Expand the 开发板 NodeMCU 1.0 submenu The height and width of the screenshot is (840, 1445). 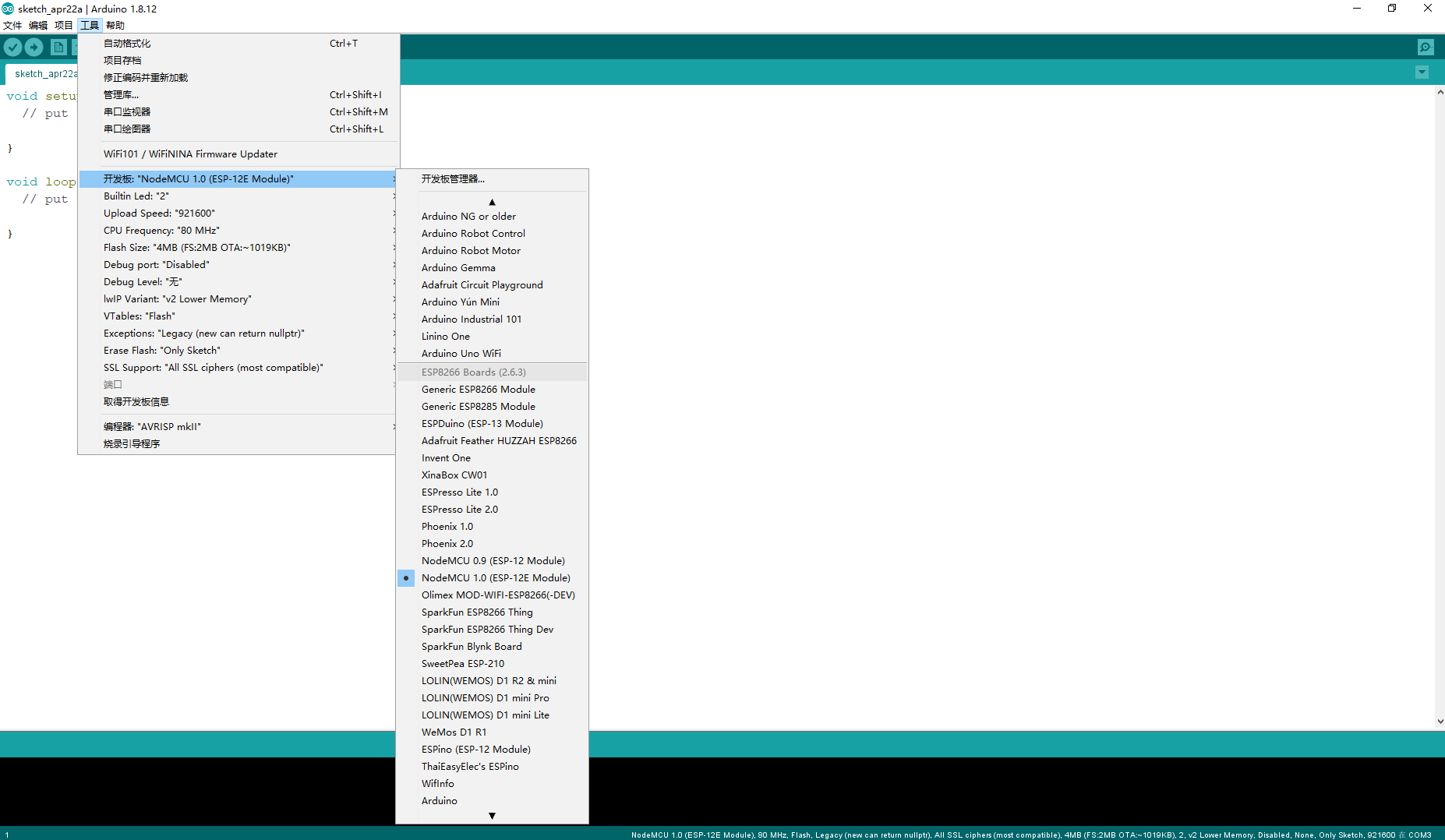point(239,179)
